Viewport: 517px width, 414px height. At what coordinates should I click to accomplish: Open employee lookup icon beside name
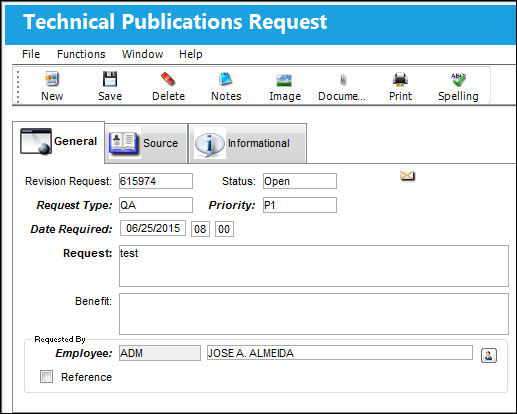click(x=489, y=355)
